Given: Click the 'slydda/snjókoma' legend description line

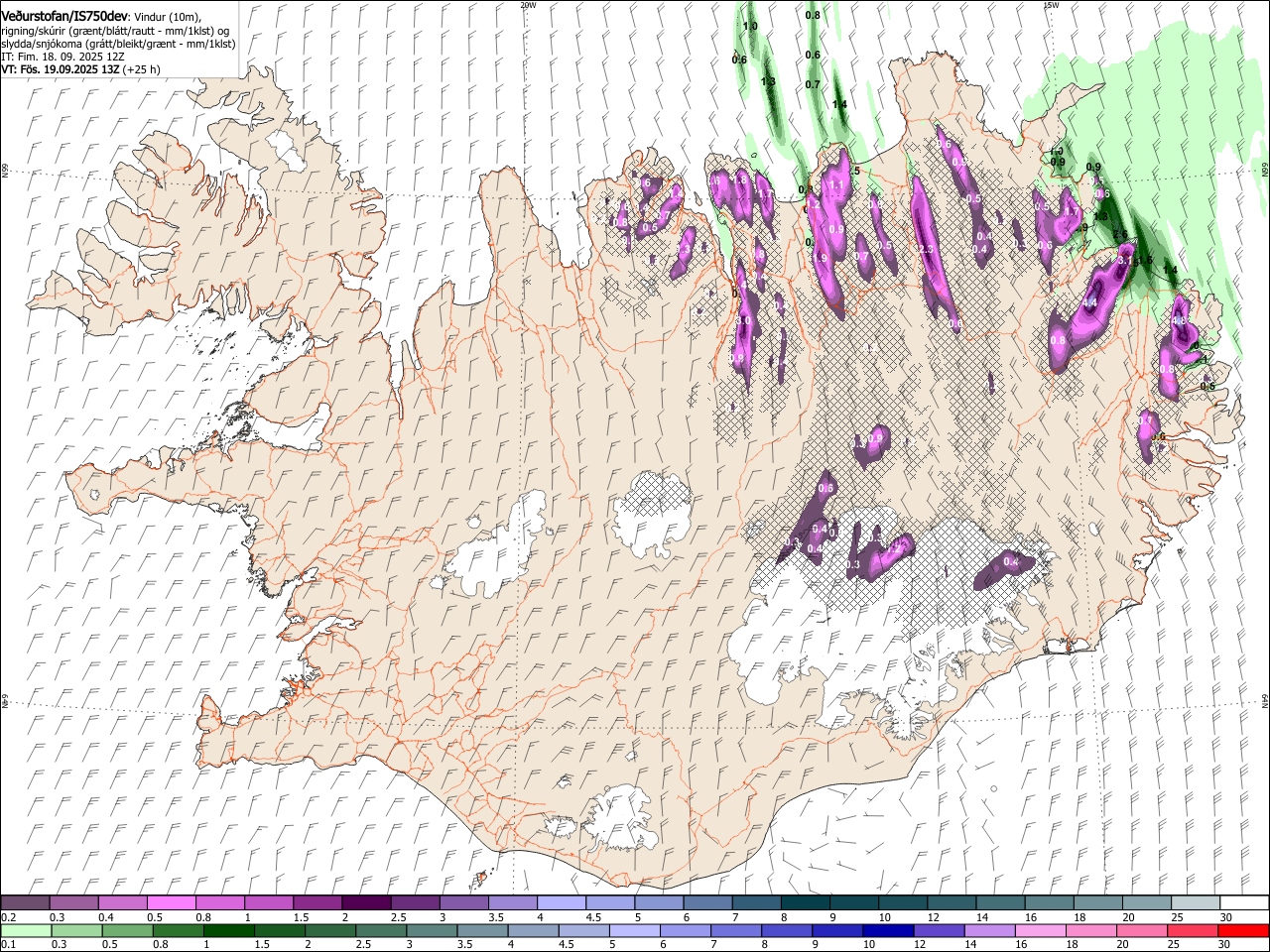Looking at the screenshot, I should 118,44.
